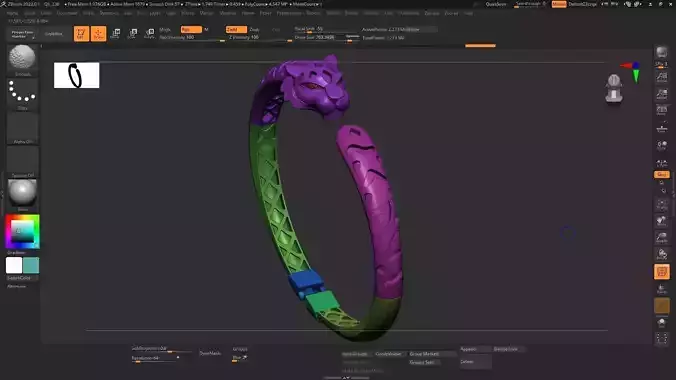Click the right shelf Move view icon
The image size is (676, 380).
pyautogui.click(x=661, y=221)
